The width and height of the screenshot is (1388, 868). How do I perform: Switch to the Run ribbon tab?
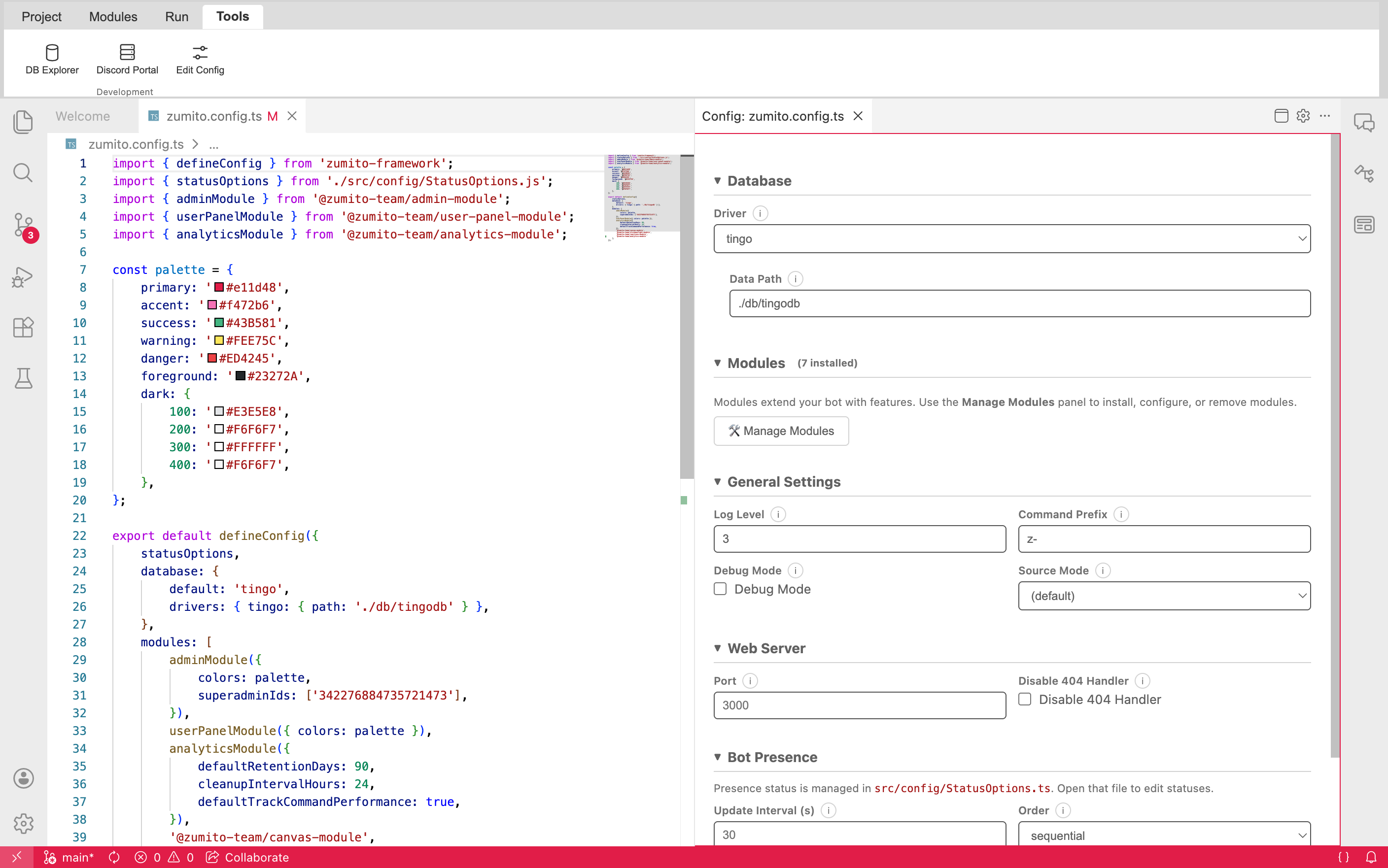(x=176, y=17)
